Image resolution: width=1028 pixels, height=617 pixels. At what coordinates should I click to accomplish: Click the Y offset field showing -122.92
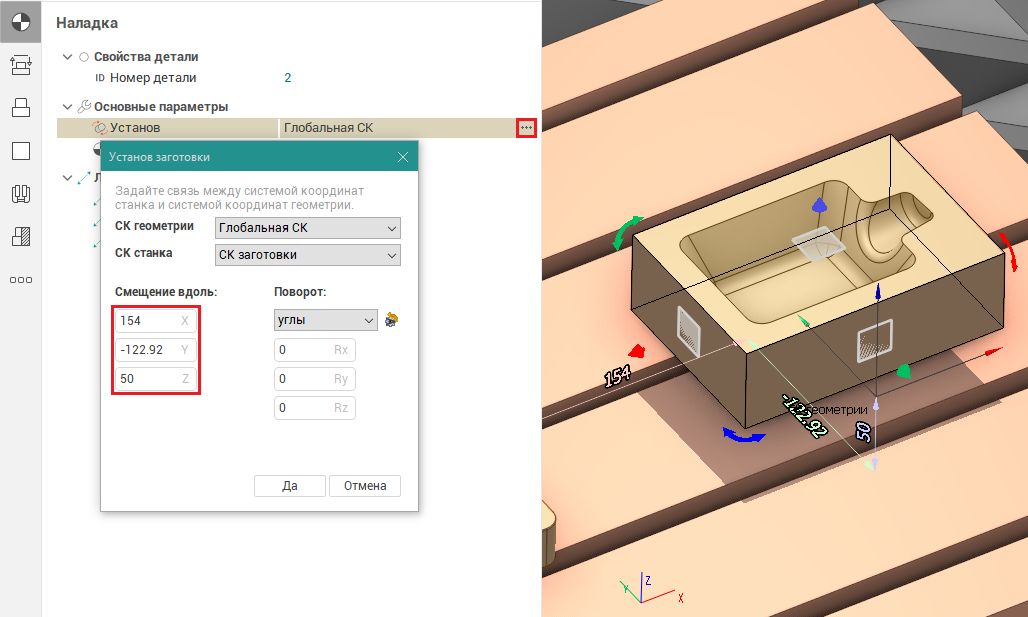(x=148, y=350)
